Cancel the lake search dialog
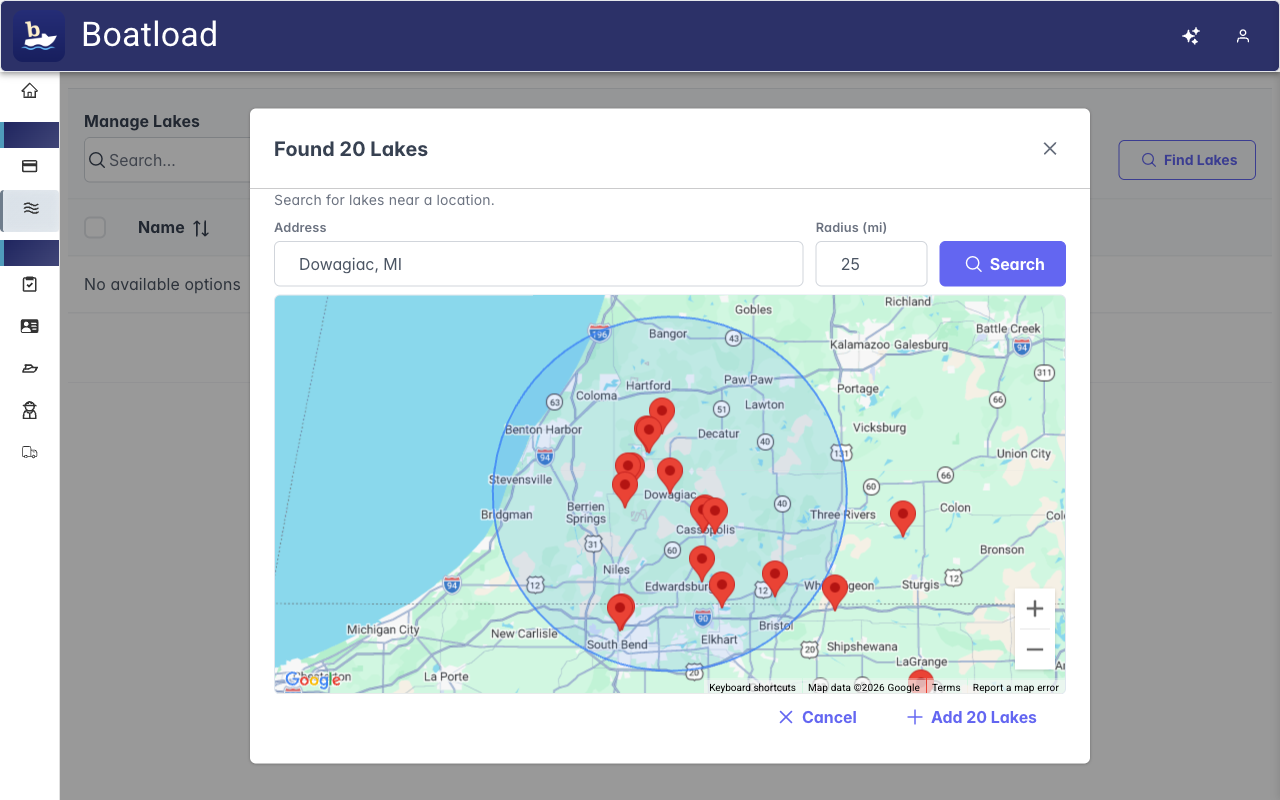This screenshot has height=800, width=1280. pyautogui.click(x=817, y=717)
